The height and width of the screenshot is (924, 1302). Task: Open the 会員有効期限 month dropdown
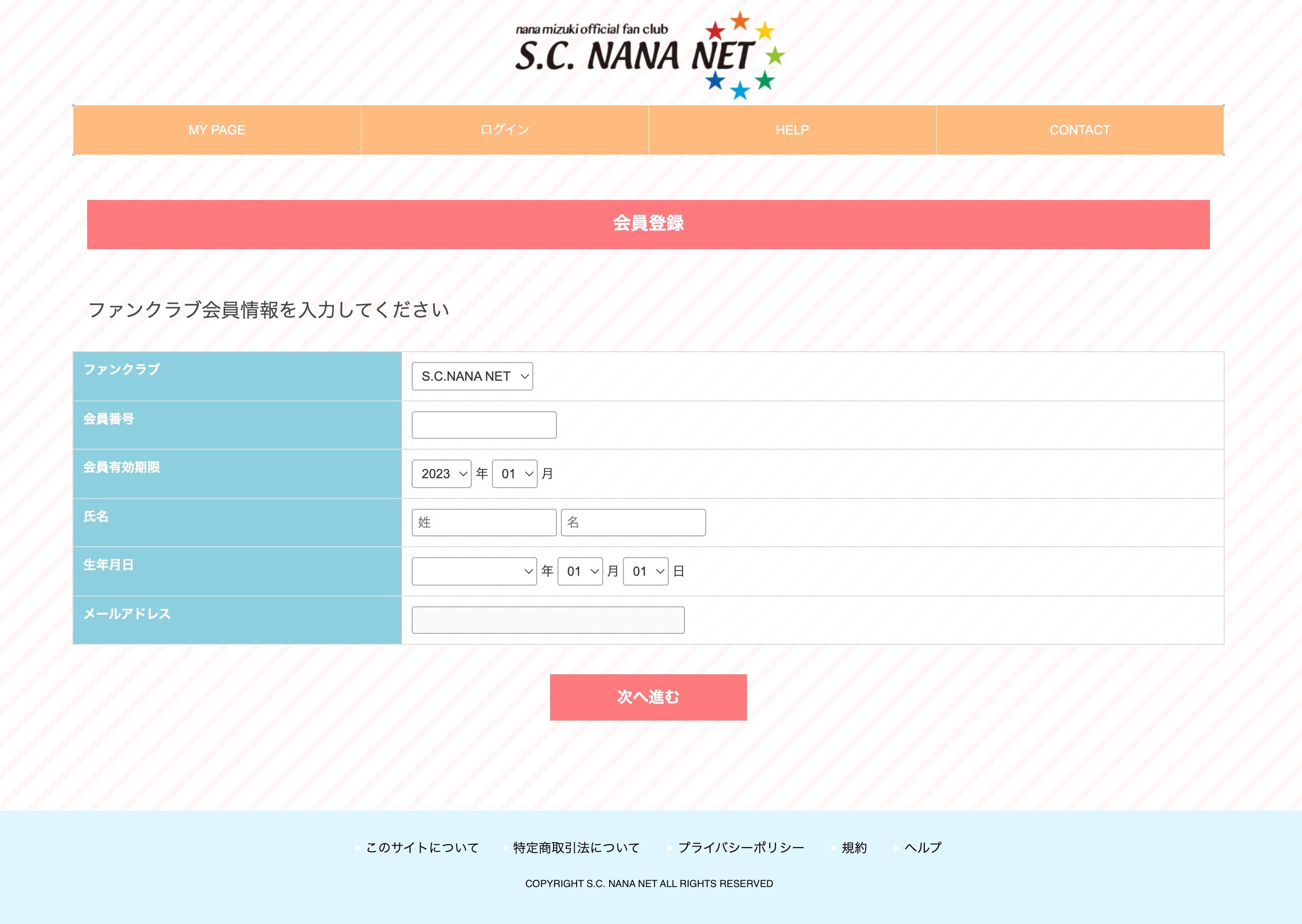514,473
